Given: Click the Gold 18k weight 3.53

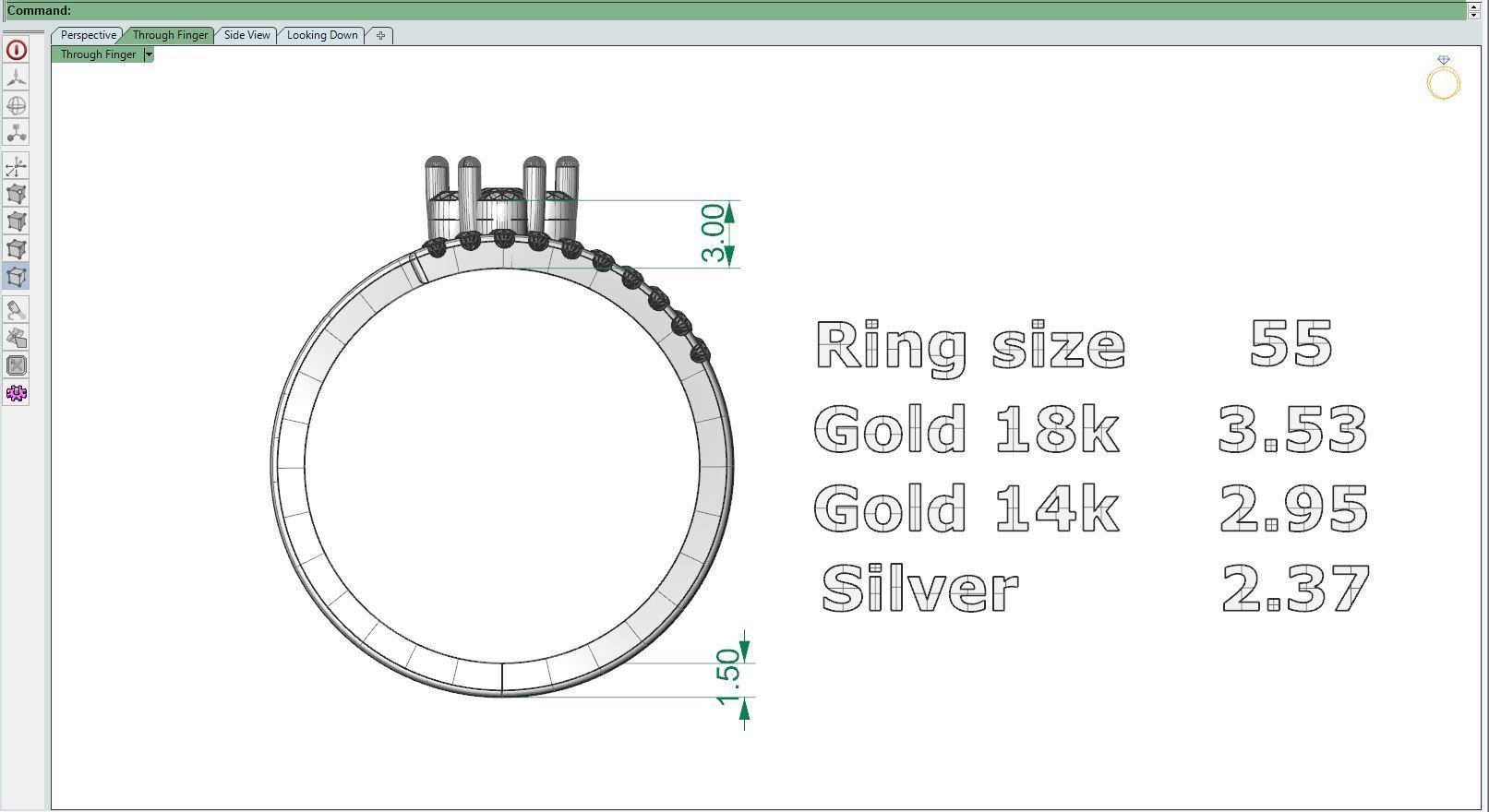Looking at the screenshot, I should [x=1292, y=429].
